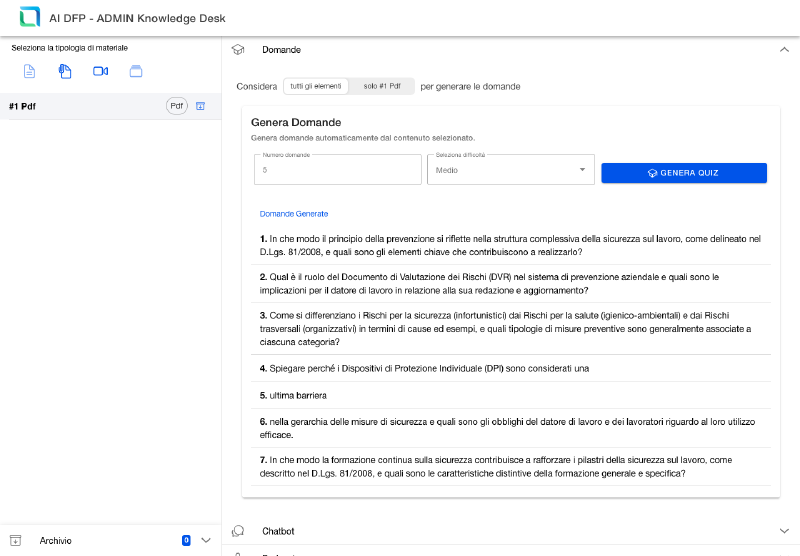The height and width of the screenshot is (556, 800).
Task: Click the Domande graduation cap icon
Action: tap(238, 49)
